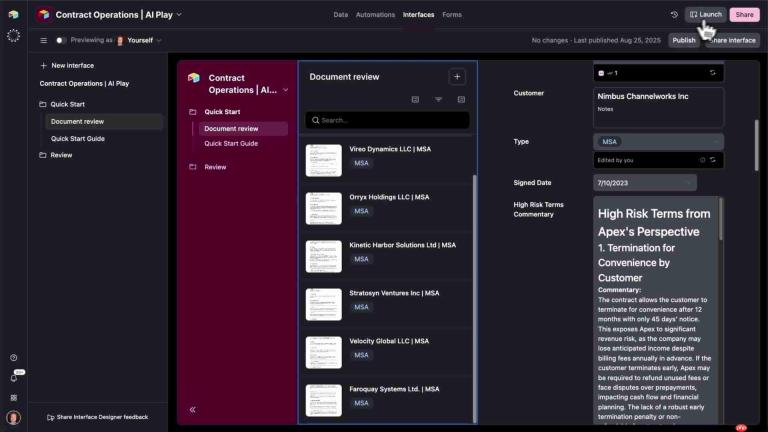Image resolution: width=768 pixels, height=432 pixels.
Task: Switch to the Data tab
Action: (340, 15)
